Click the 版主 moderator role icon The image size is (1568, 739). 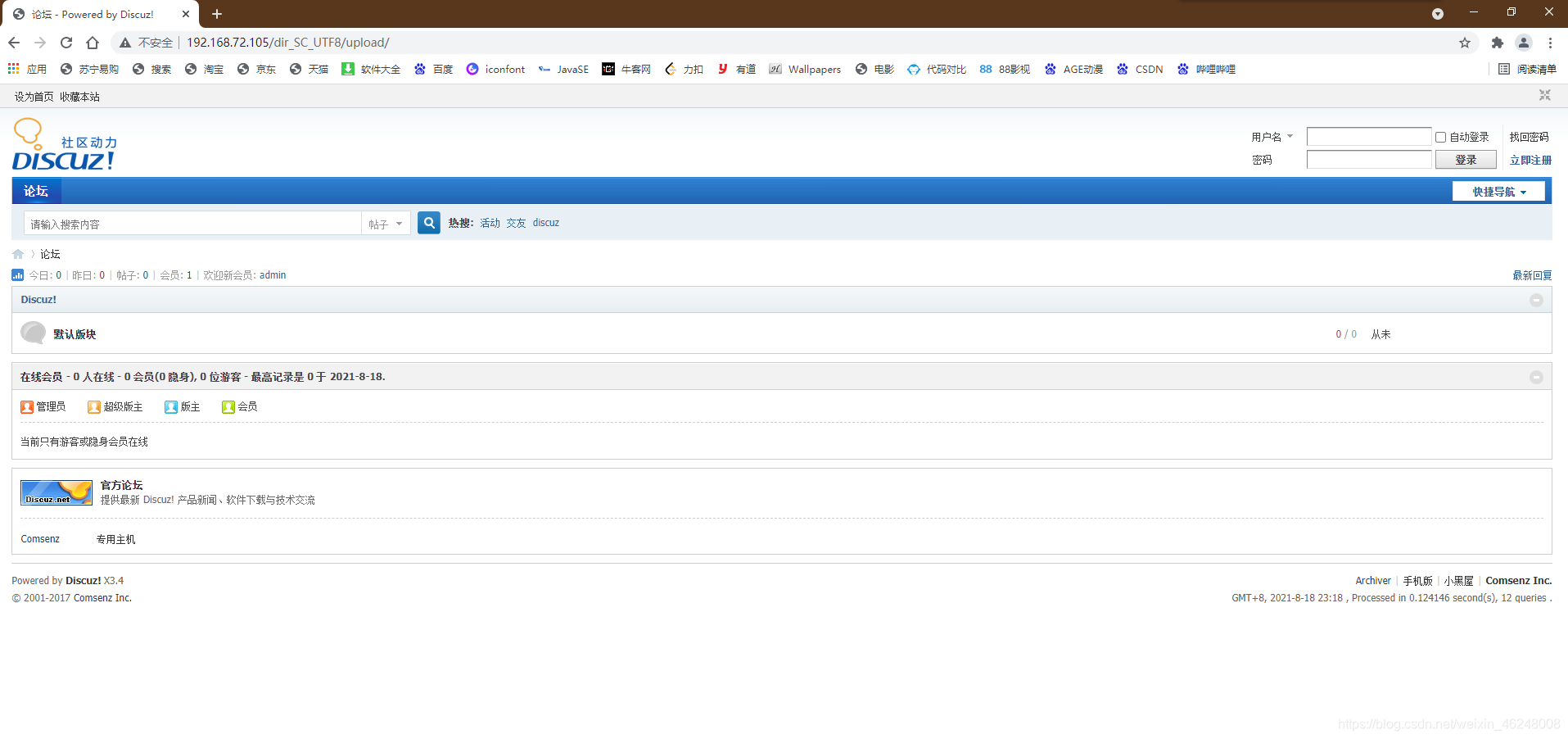pyautogui.click(x=171, y=407)
